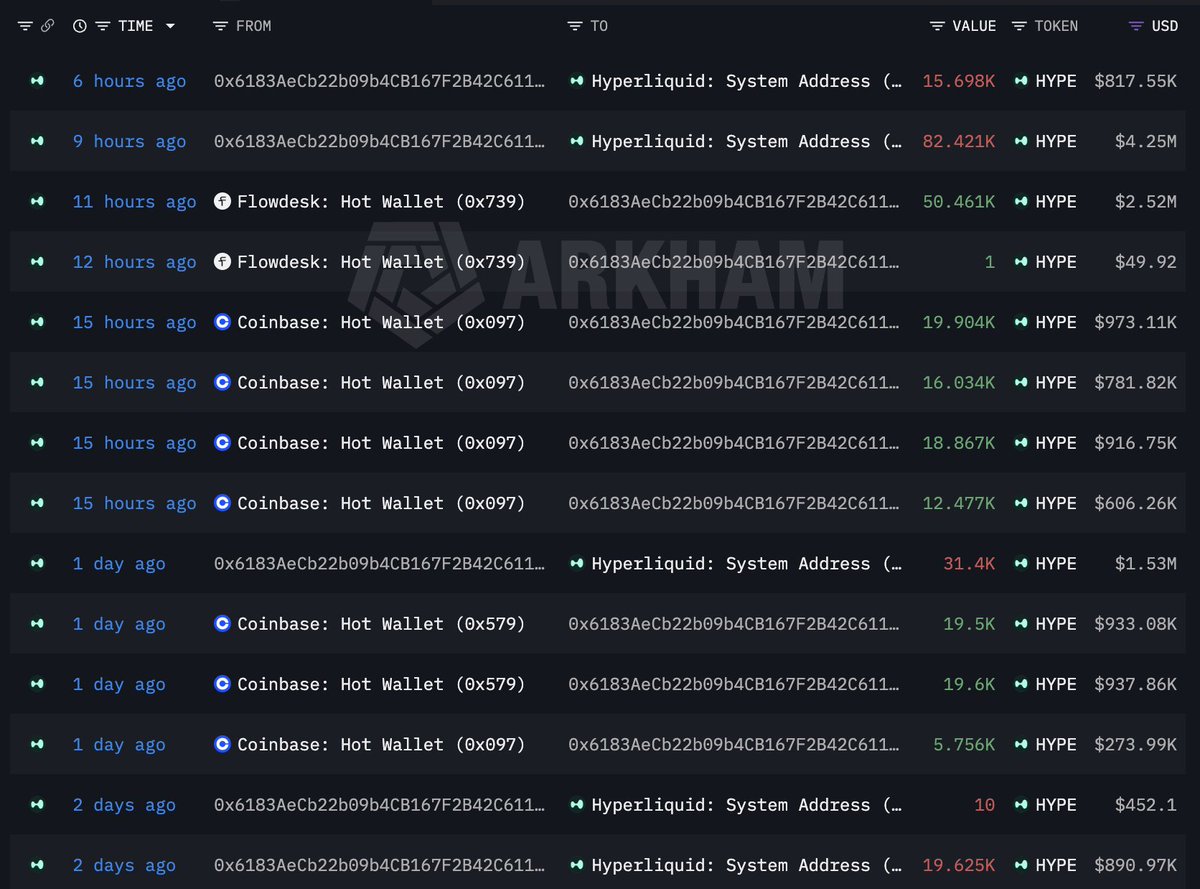Image resolution: width=1200 pixels, height=889 pixels.
Task: Open 'Coinbase: Hot Wallet (0x097)' in $273.99K row
Action: coord(381,744)
